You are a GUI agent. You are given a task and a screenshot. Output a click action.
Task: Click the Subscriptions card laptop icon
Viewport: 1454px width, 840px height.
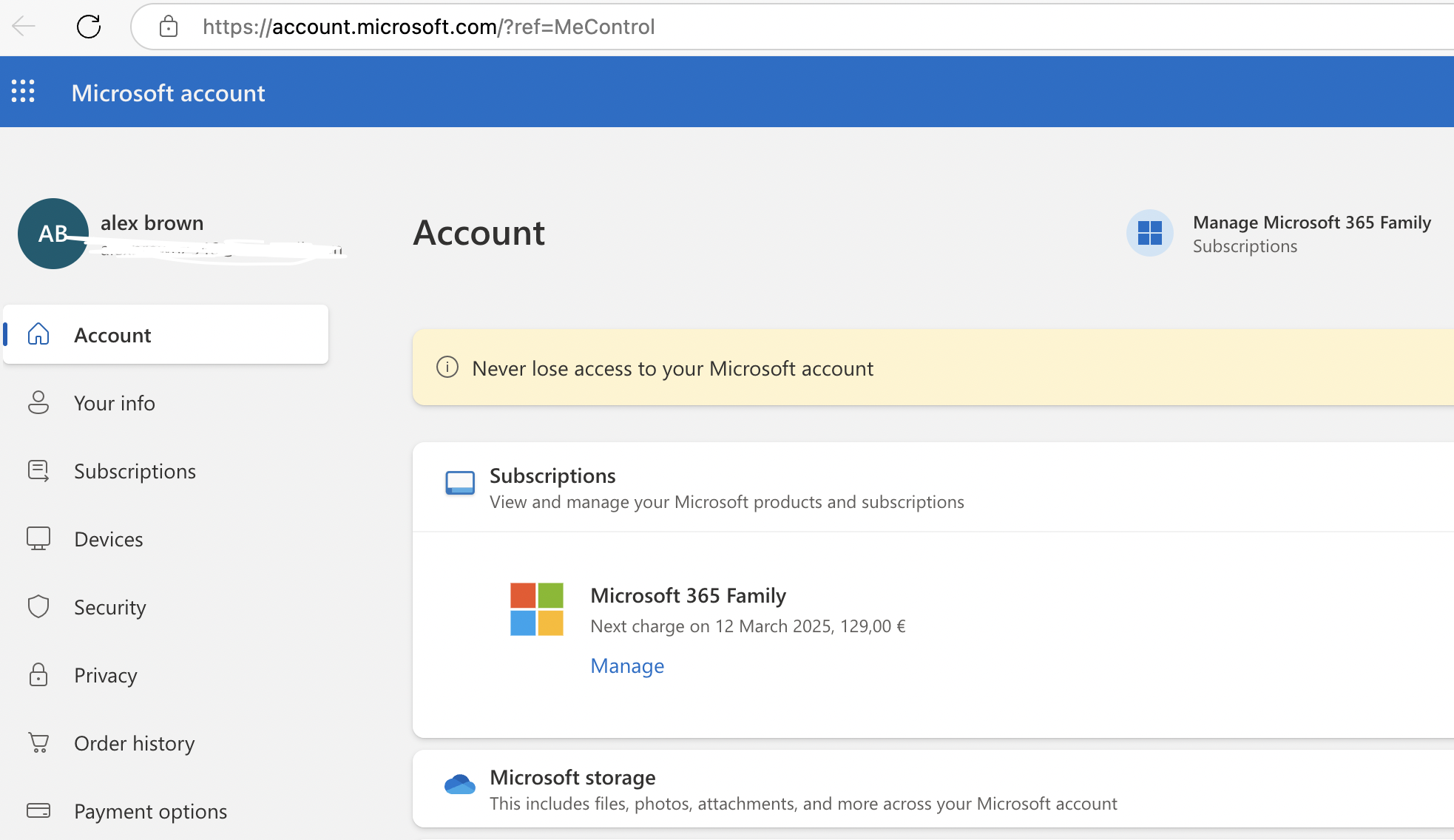coord(460,483)
